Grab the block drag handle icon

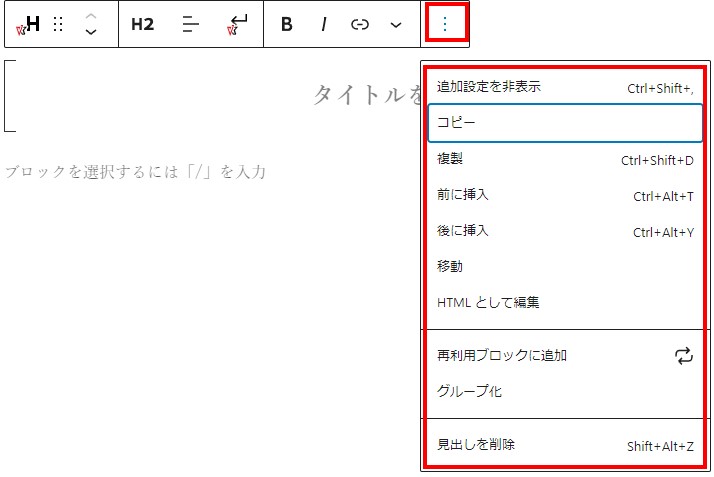[x=58, y=25]
